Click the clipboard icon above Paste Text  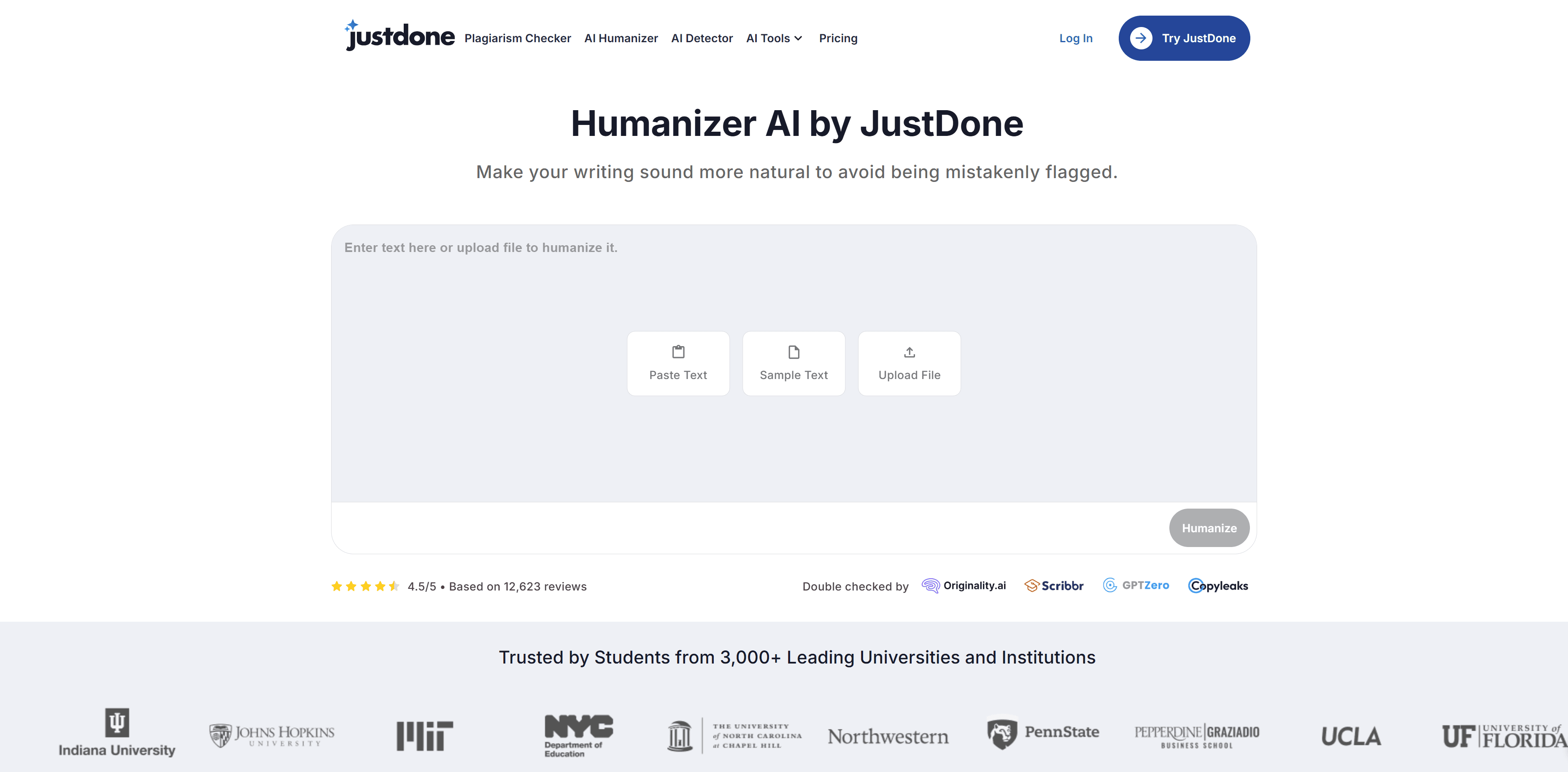678,352
